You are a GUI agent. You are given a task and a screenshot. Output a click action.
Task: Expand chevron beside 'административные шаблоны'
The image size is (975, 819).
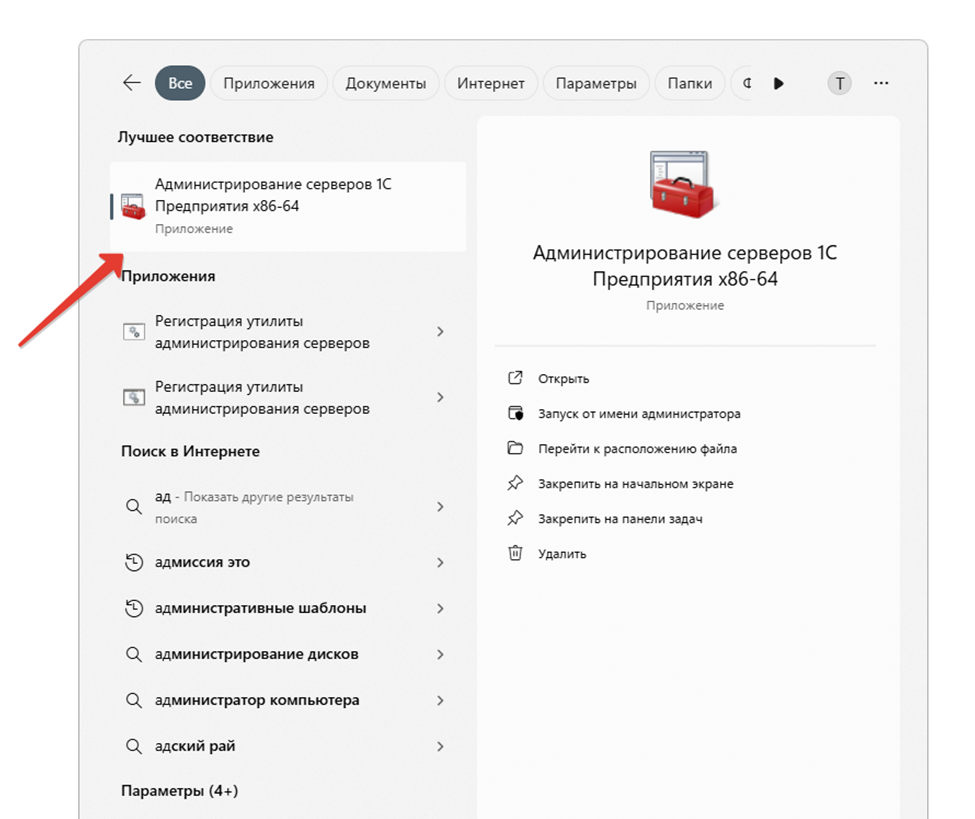[x=440, y=608]
